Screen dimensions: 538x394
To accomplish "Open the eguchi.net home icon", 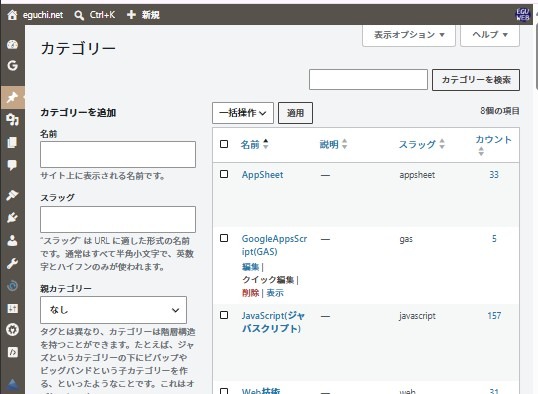I will pyautogui.click(x=12, y=15).
